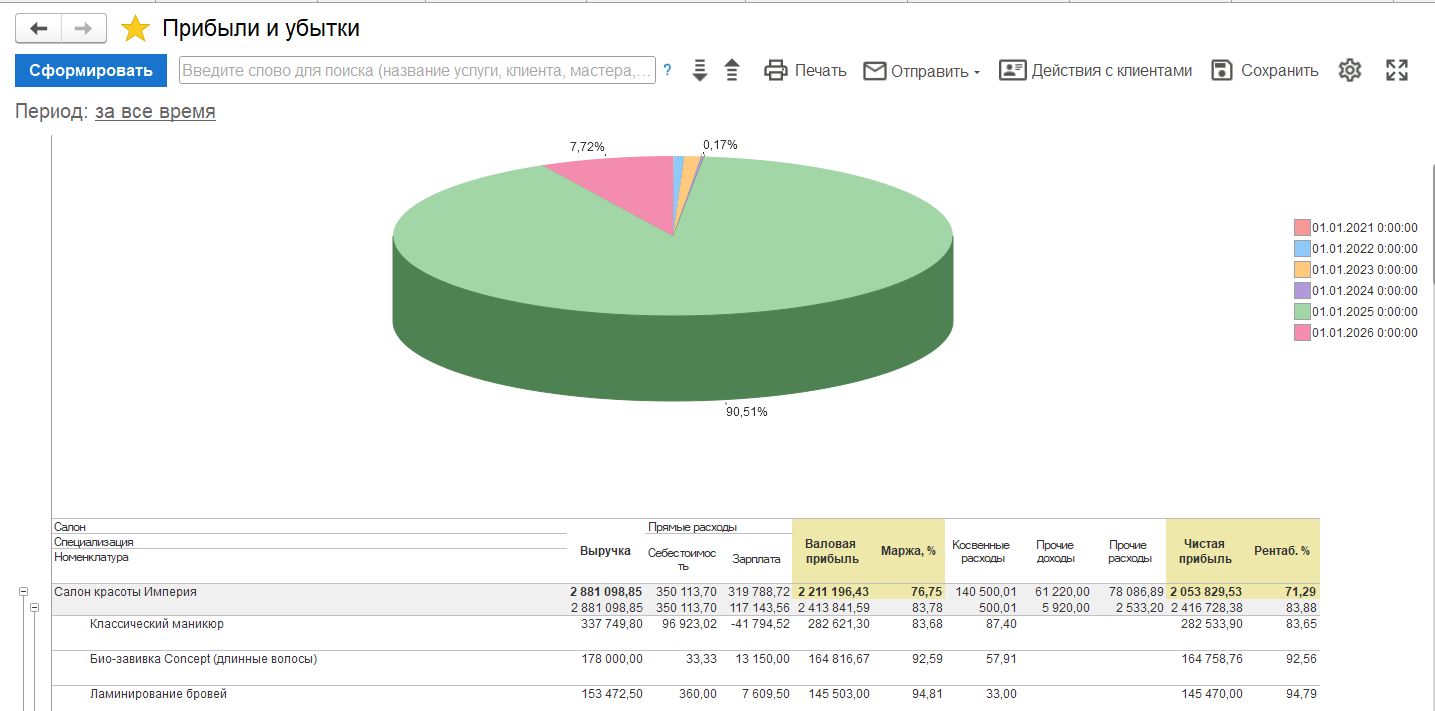Click the forward navigation arrow
The width and height of the screenshot is (1435, 711).
point(84,28)
